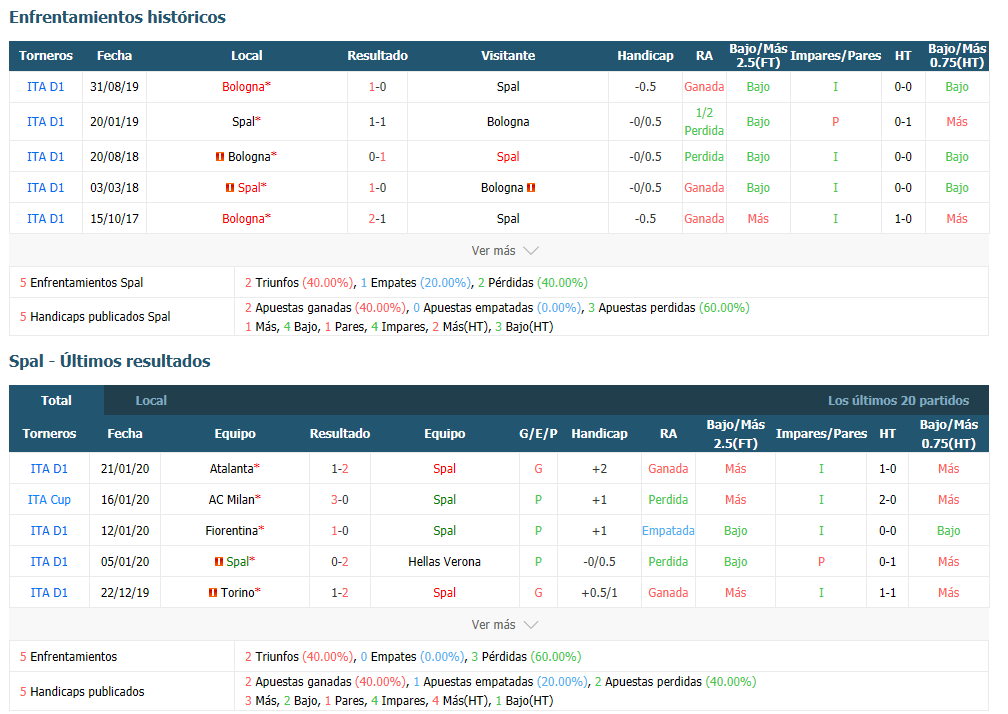Screen dimensions: 1008x714
Task: Click ITA D1 link for 21/01/20 match
Action: point(50,469)
